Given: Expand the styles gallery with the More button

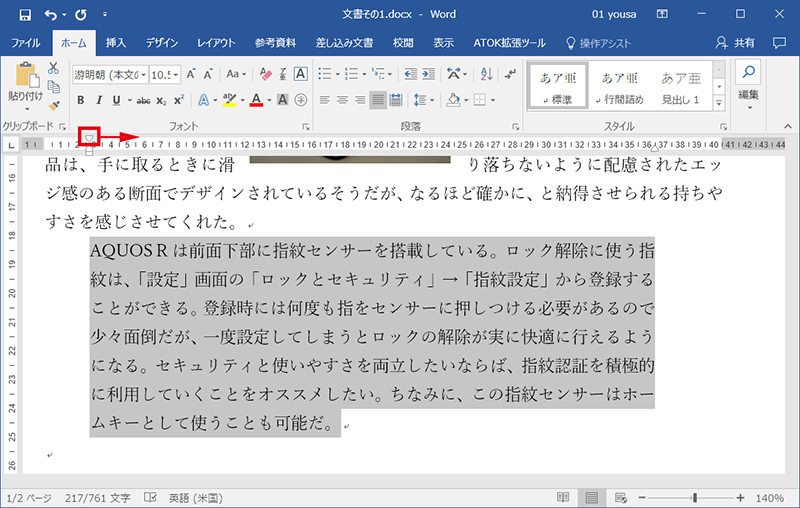Looking at the screenshot, I should click(719, 103).
